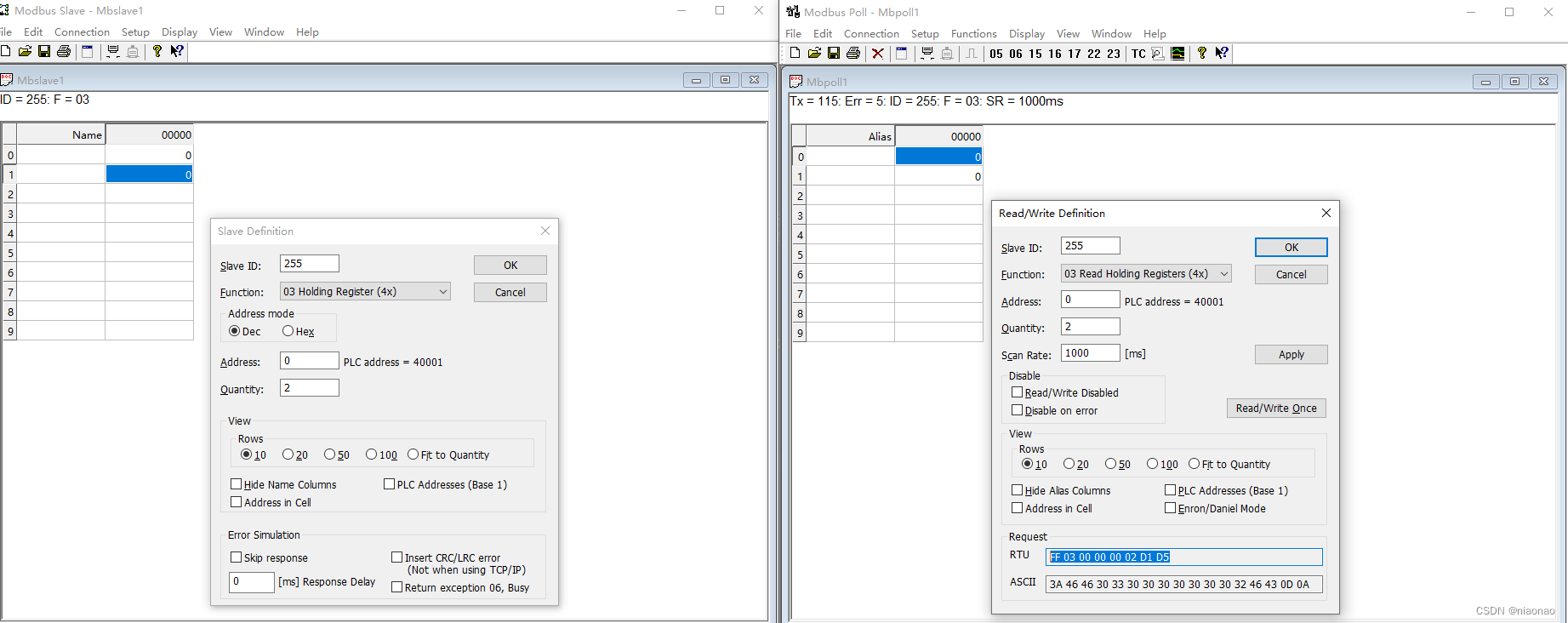Click the Connect icon in the Modbus Poll toolbar

[x=928, y=53]
